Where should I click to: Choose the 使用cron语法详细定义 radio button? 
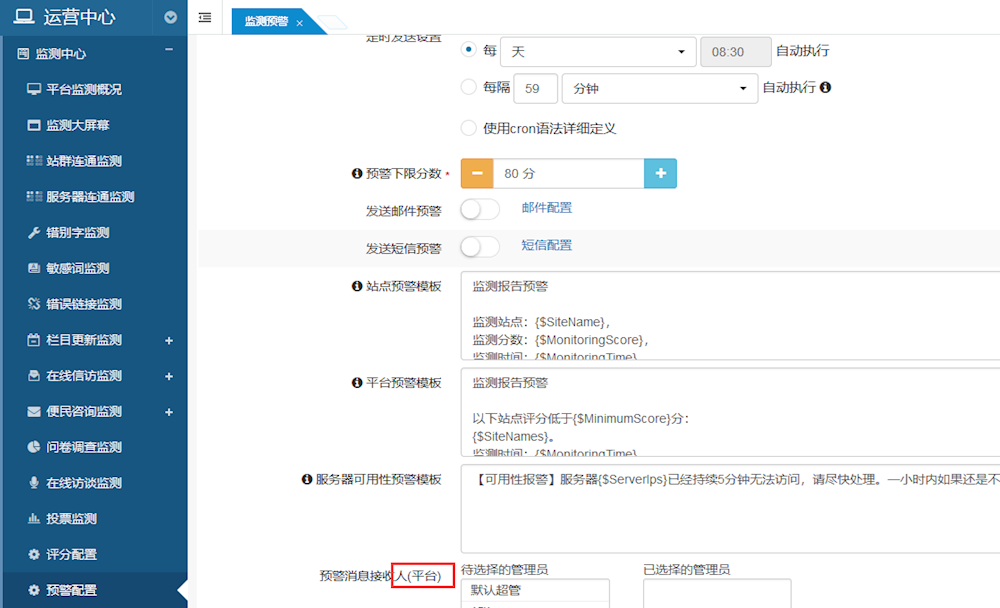click(468, 128)
